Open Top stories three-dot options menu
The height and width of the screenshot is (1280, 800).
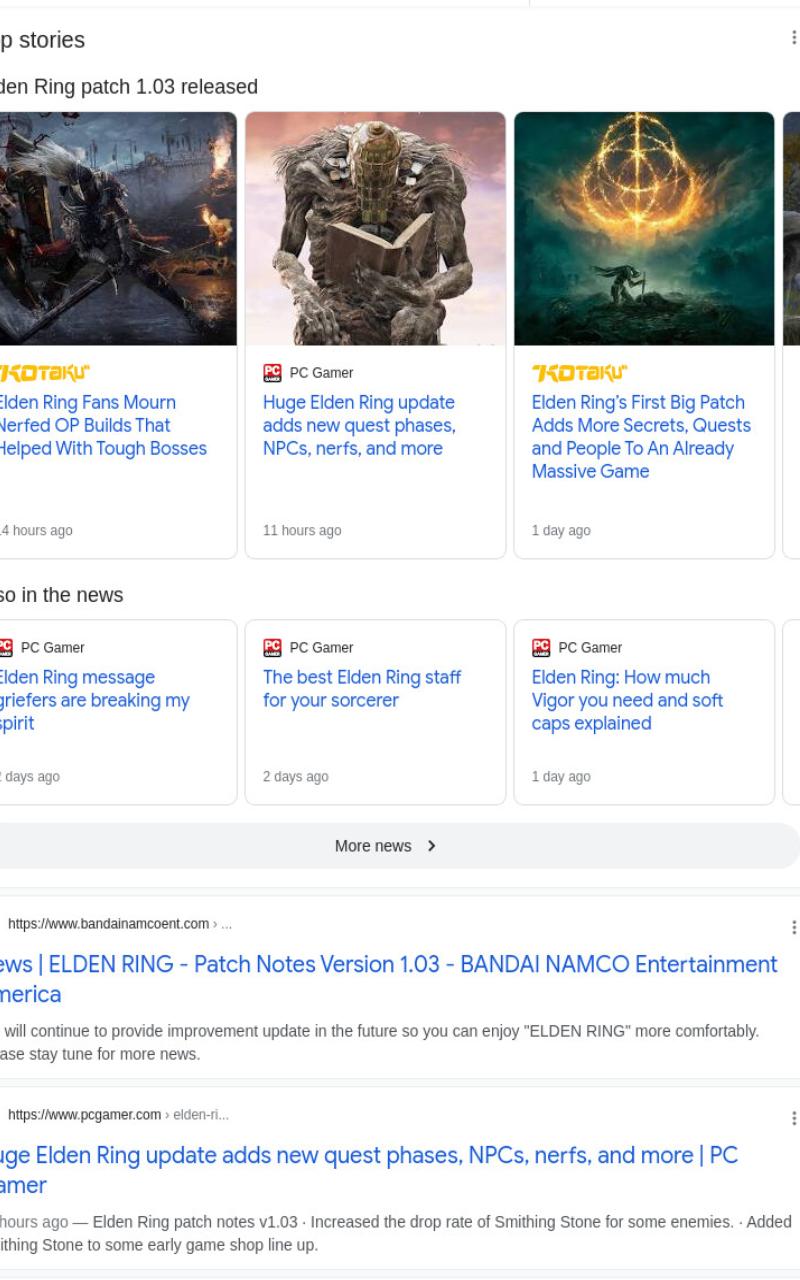point(793,38)
